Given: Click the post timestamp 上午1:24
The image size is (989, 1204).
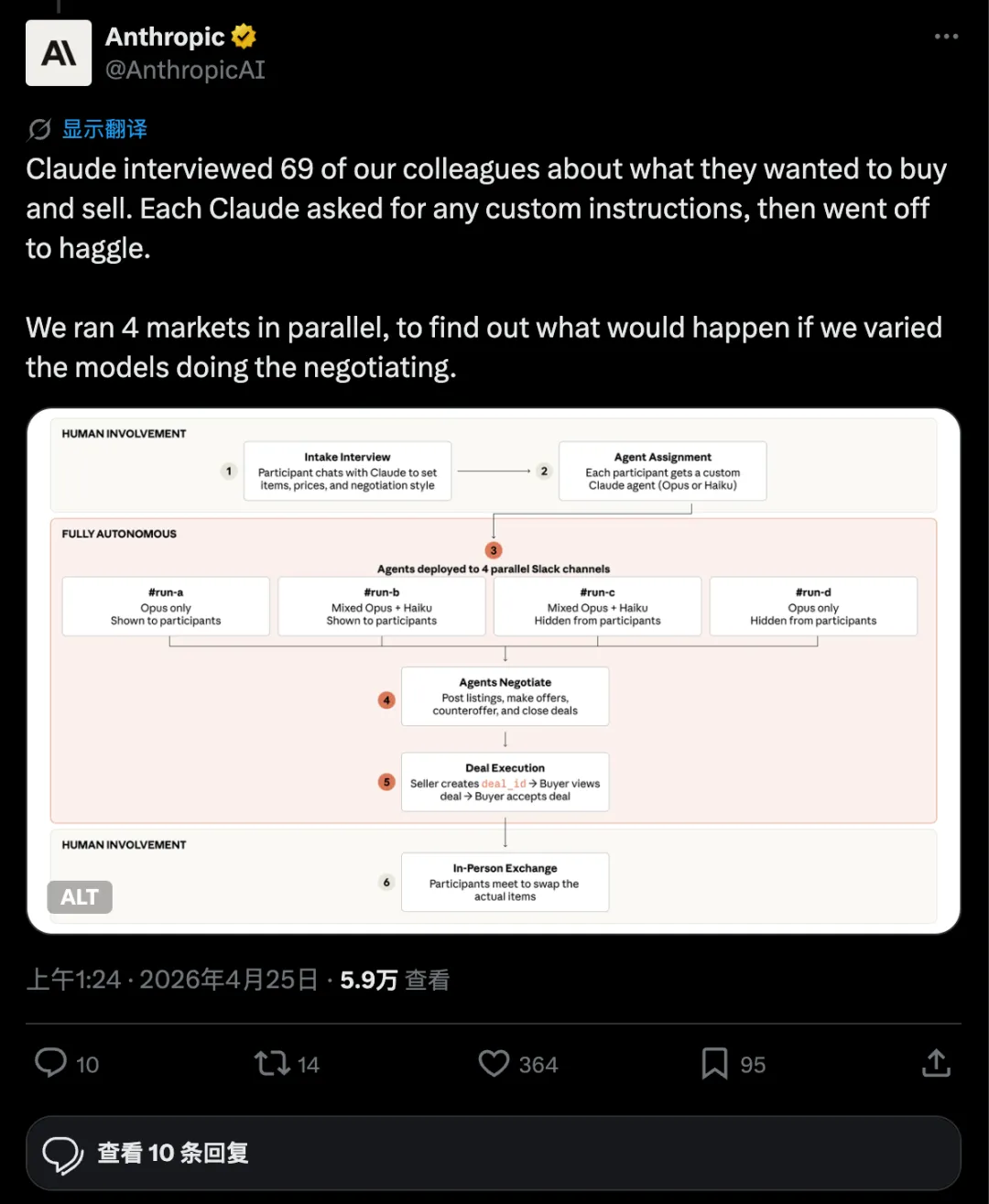Looking at the screenshot, I should point(73,981).
